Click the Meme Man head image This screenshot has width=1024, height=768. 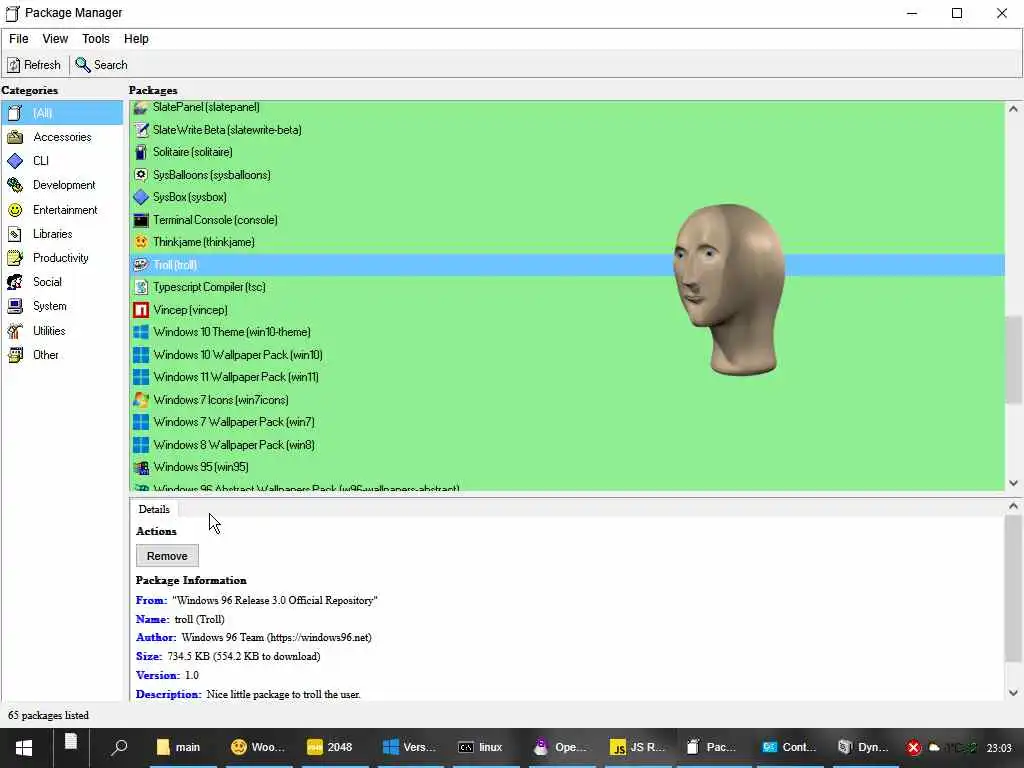(729, 289)
